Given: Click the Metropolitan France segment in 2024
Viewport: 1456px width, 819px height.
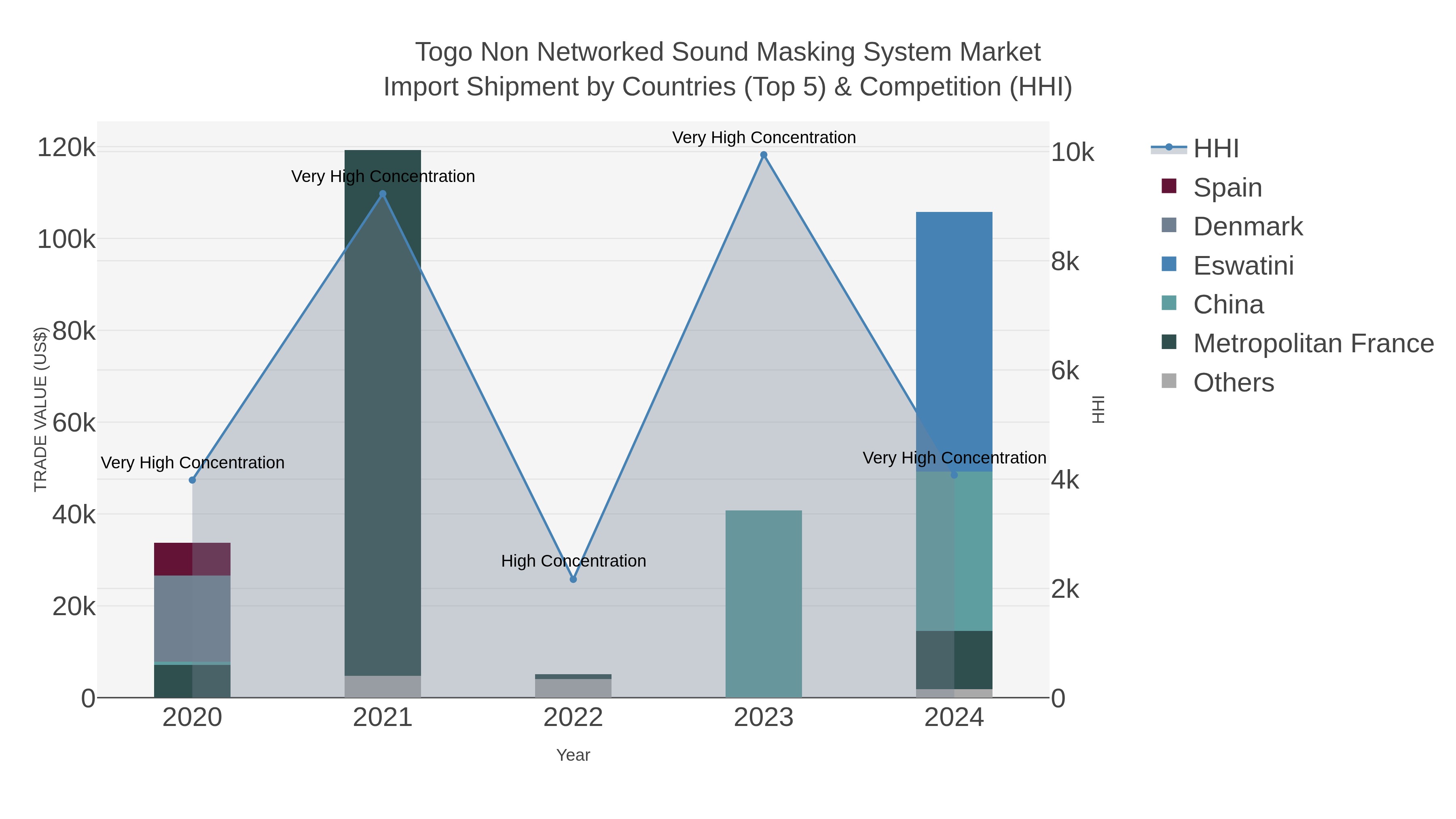Looking at the screenshot, I should pos(954,660).
